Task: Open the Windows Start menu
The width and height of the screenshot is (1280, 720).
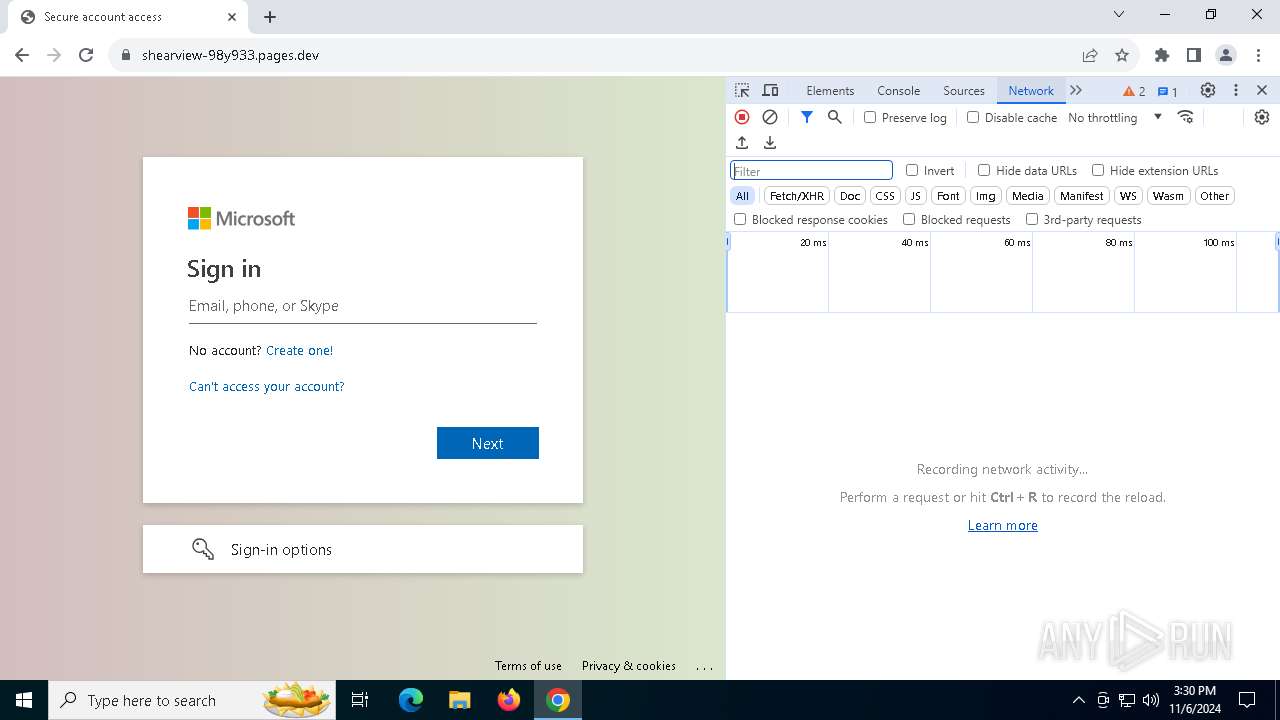Action: (x=24, y=700)
